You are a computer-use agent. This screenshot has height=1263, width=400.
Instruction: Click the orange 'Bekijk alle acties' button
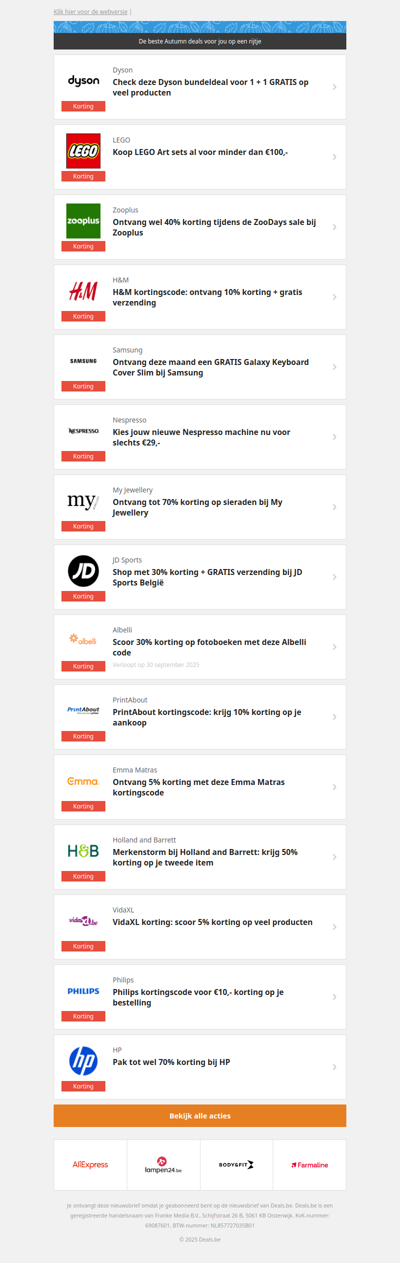pyautogui.click(x=200, y=1115)
